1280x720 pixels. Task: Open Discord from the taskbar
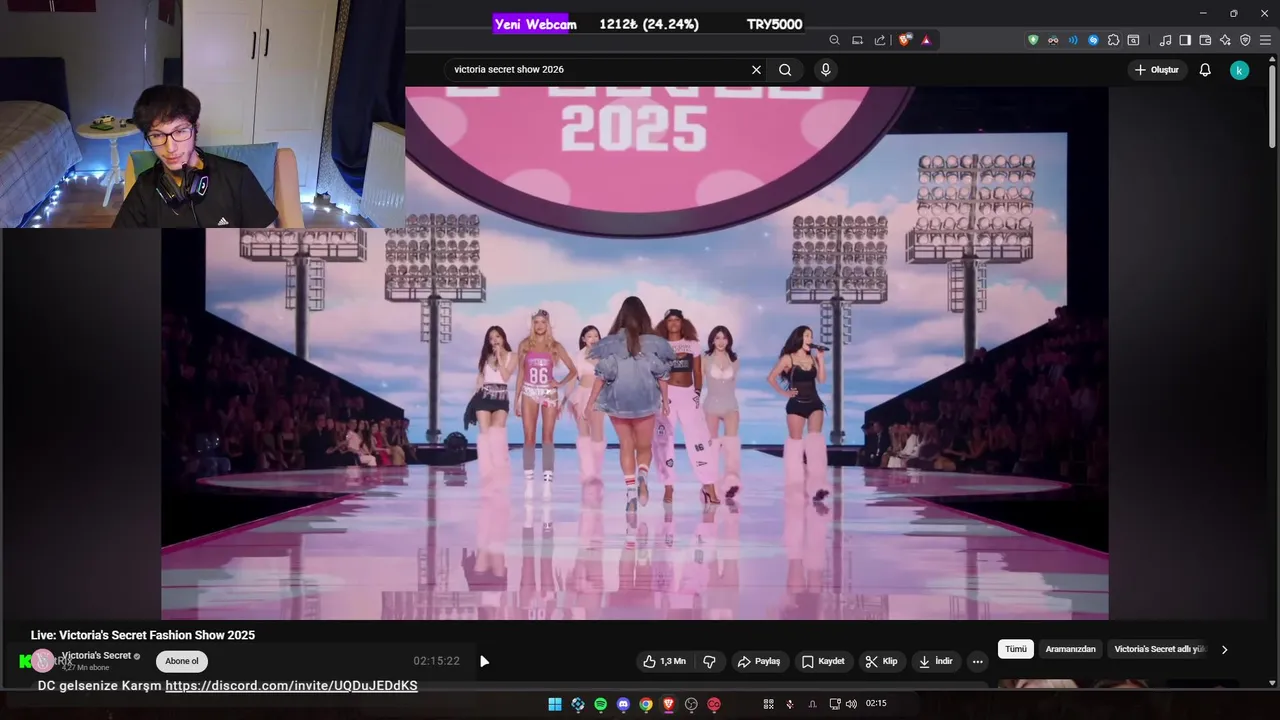(623, 704)
